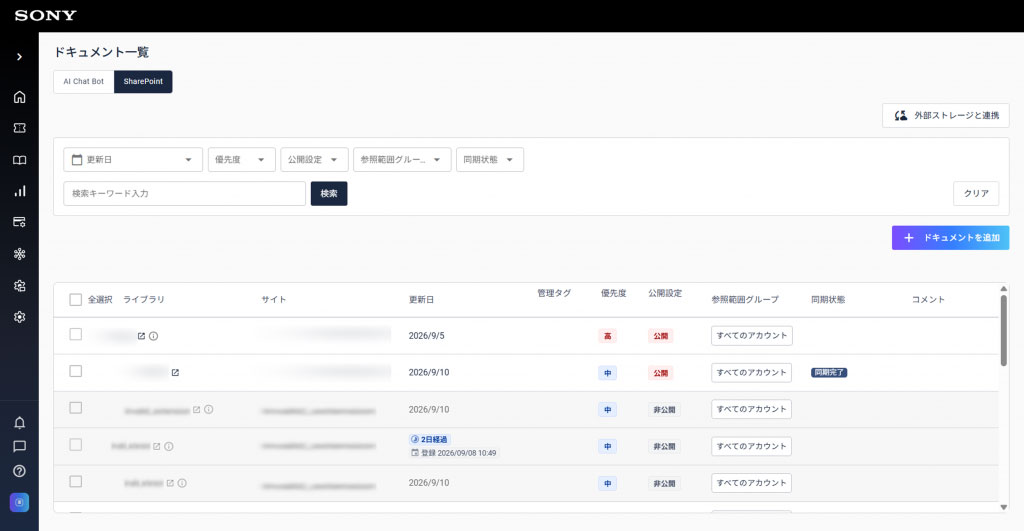
Task: Expand the left sidebar with the chevron
Action: click(x=20, y=57)
